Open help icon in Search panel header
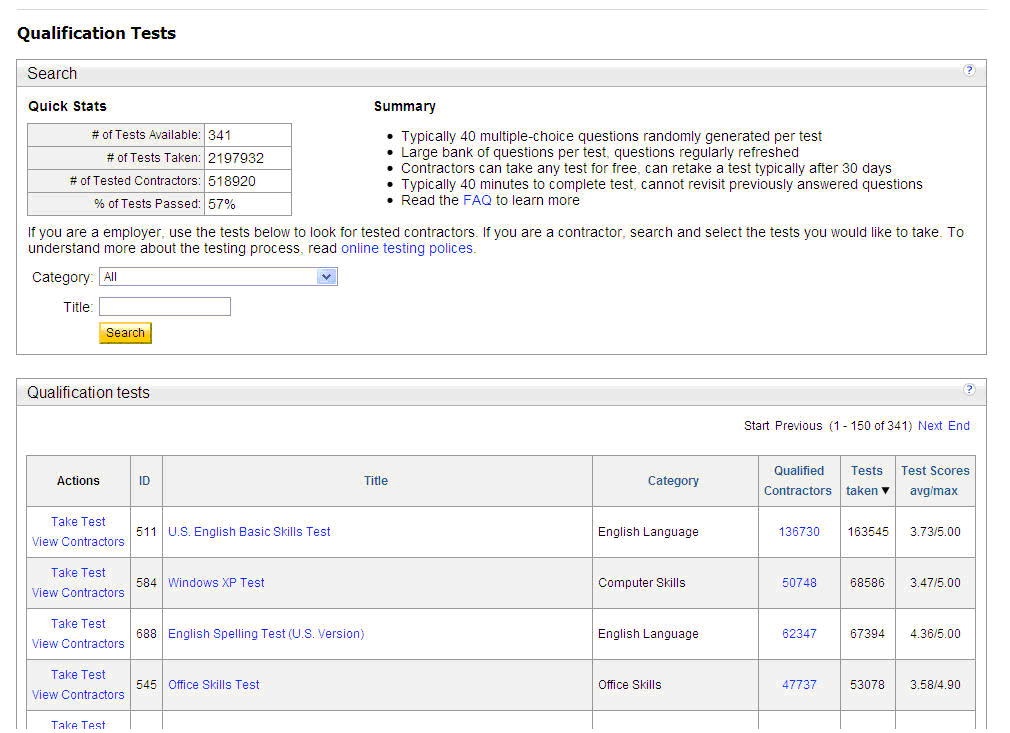Screen dimensions: 1010x733 [x=969, y=71]
